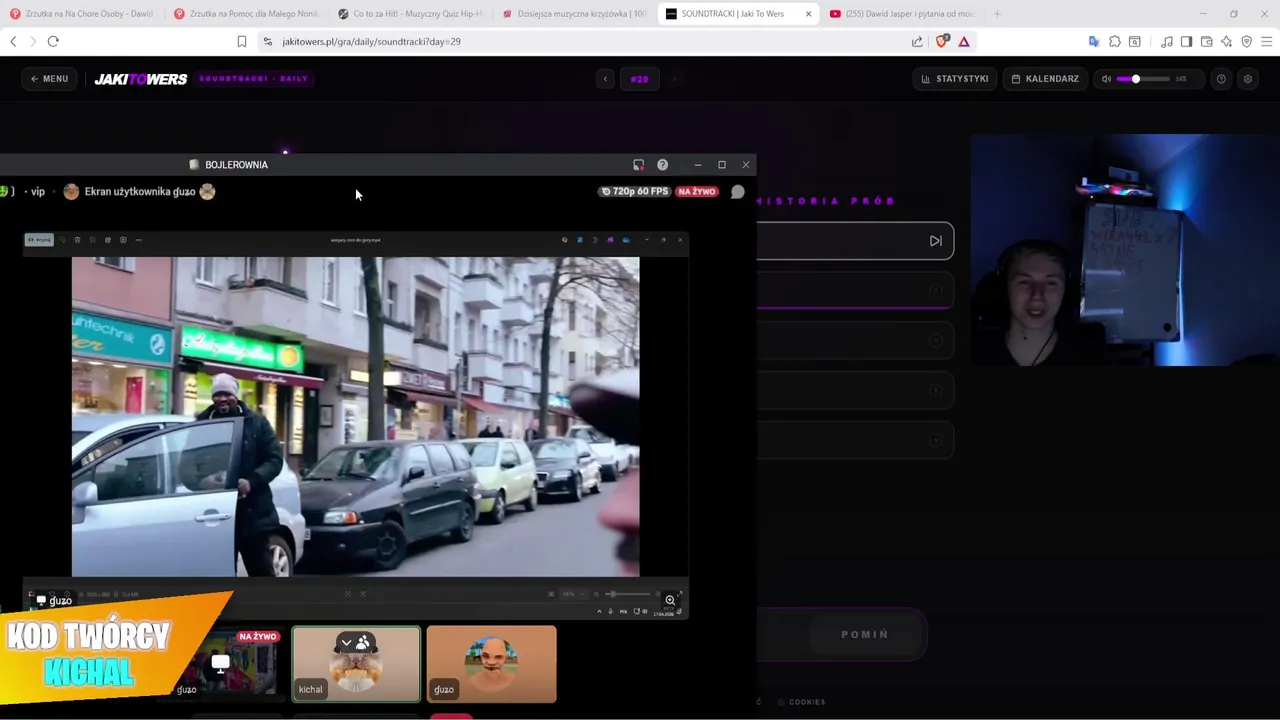Open the Brave Shields lion icon
Image resolution: width=1280 pixels, height=720 pixels.
tap(941, 42)
